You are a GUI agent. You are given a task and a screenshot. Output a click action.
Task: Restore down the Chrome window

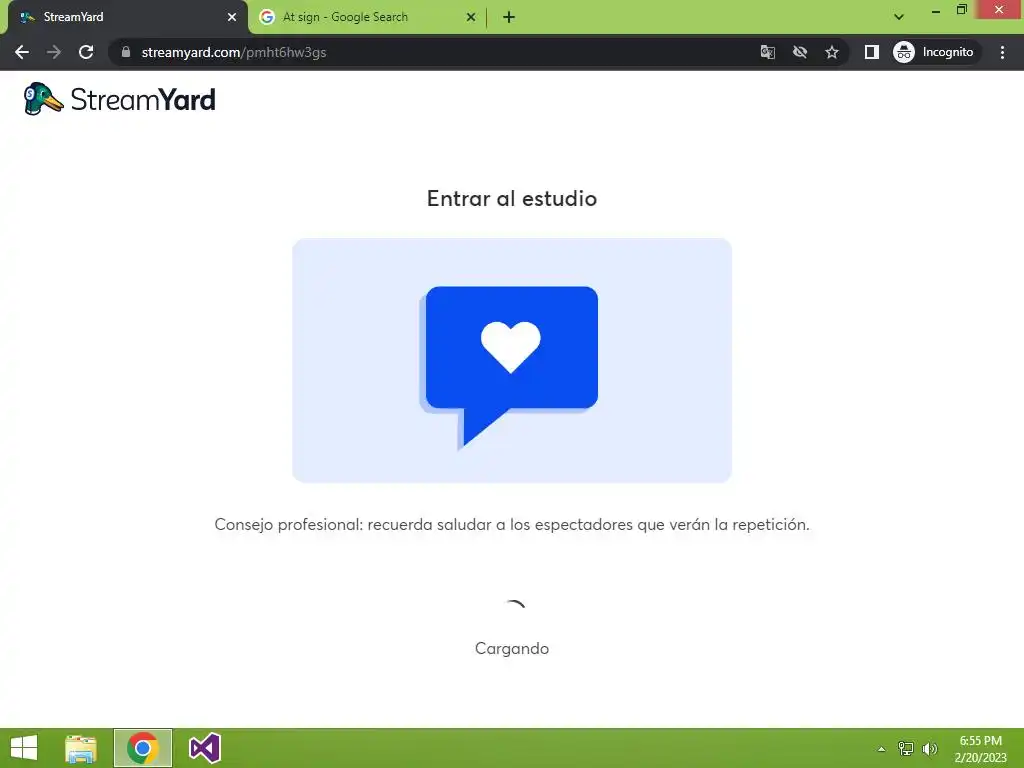[961, 10]
